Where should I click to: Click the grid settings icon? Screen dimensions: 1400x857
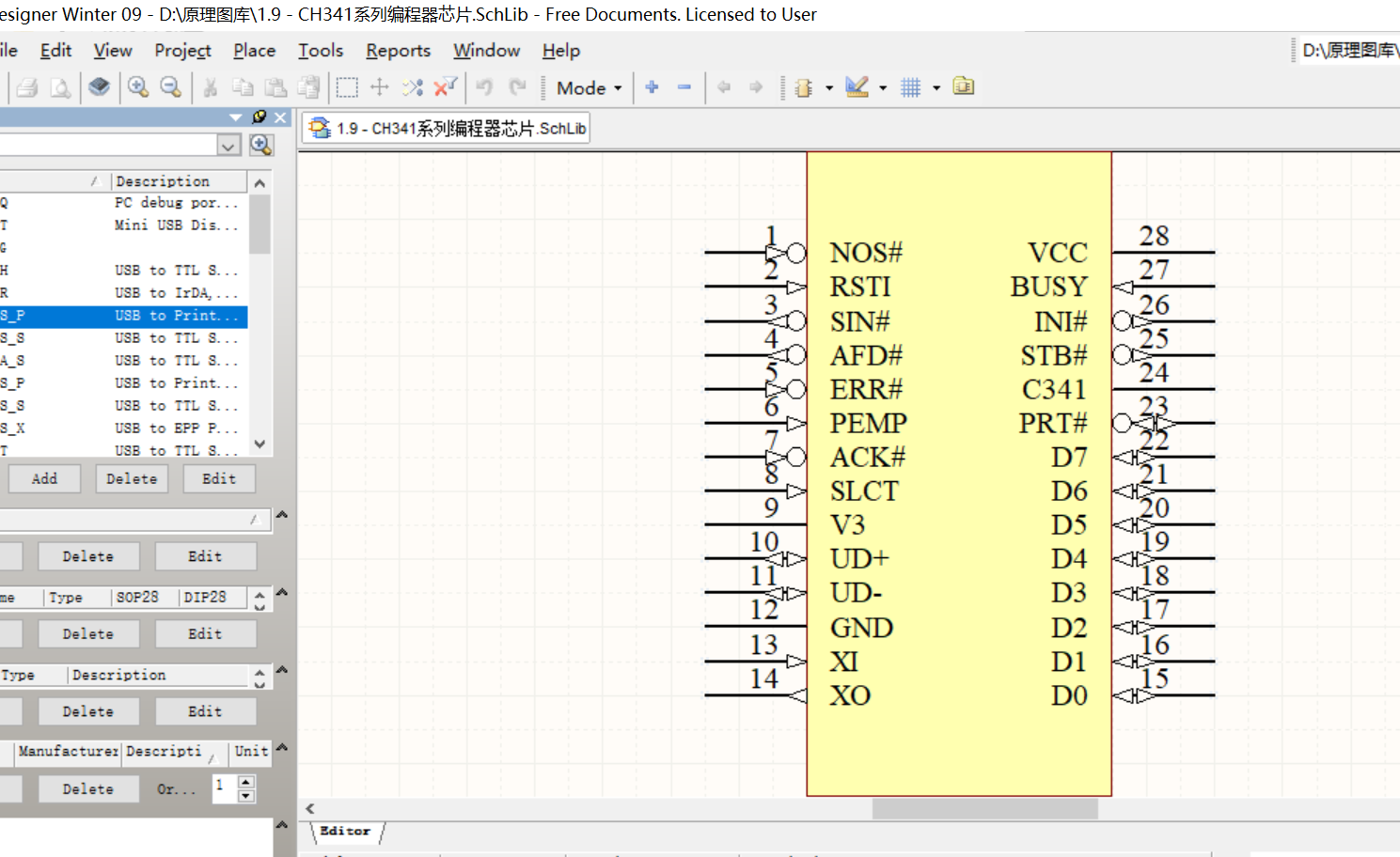[910, 87]
